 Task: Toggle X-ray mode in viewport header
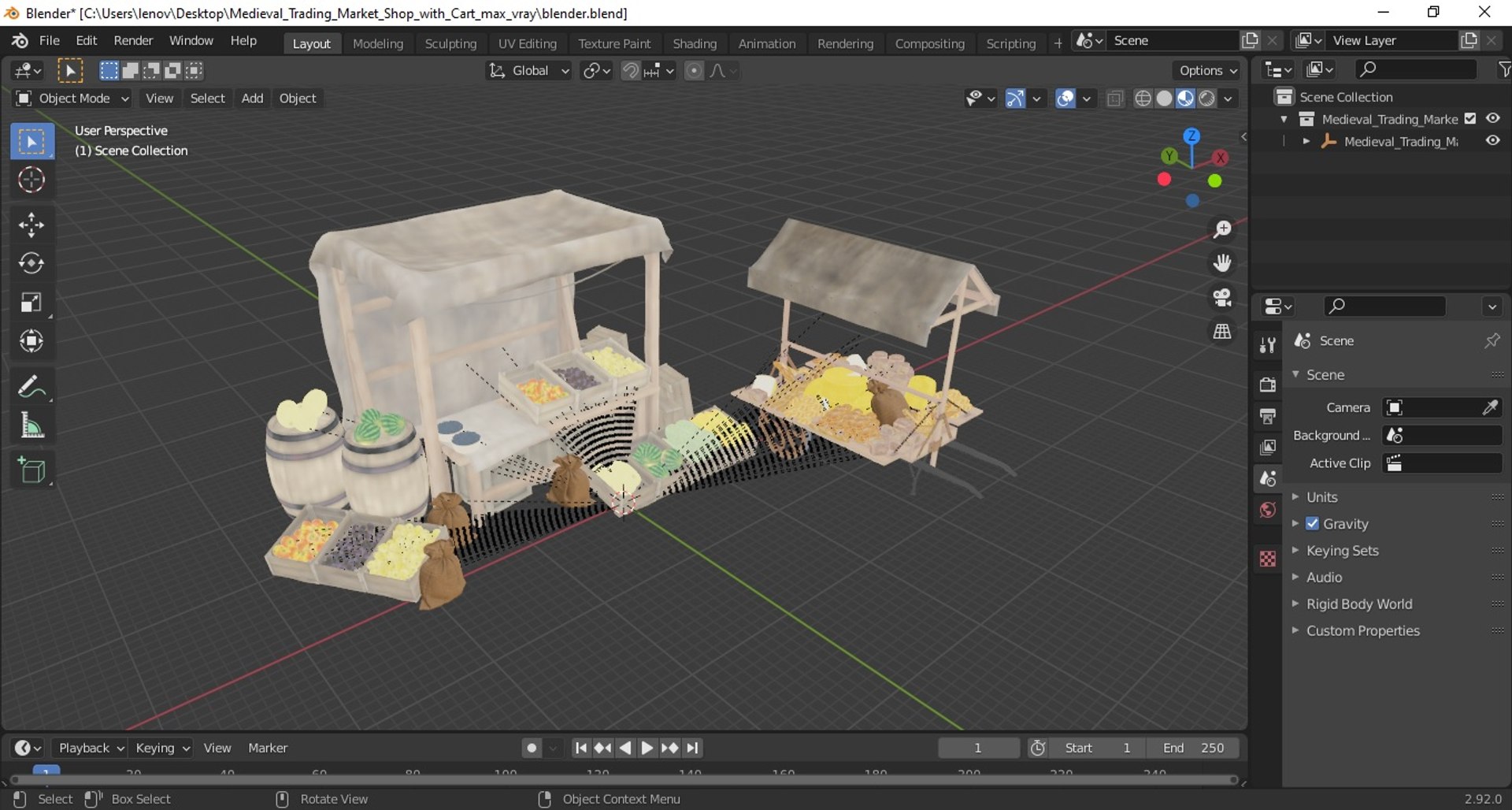(1114, 98)
